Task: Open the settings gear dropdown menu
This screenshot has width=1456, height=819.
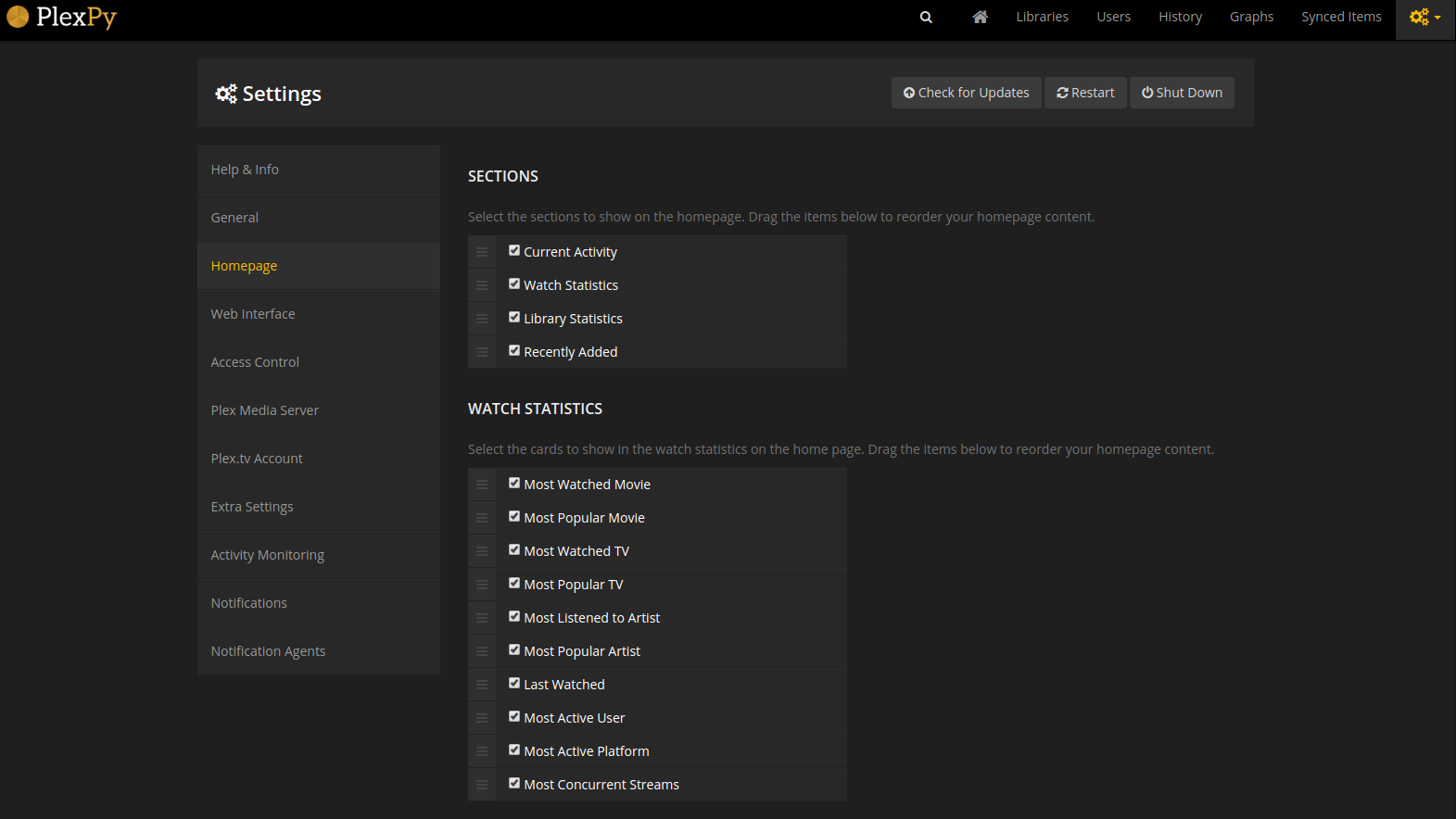Action: coord(1425,17)
